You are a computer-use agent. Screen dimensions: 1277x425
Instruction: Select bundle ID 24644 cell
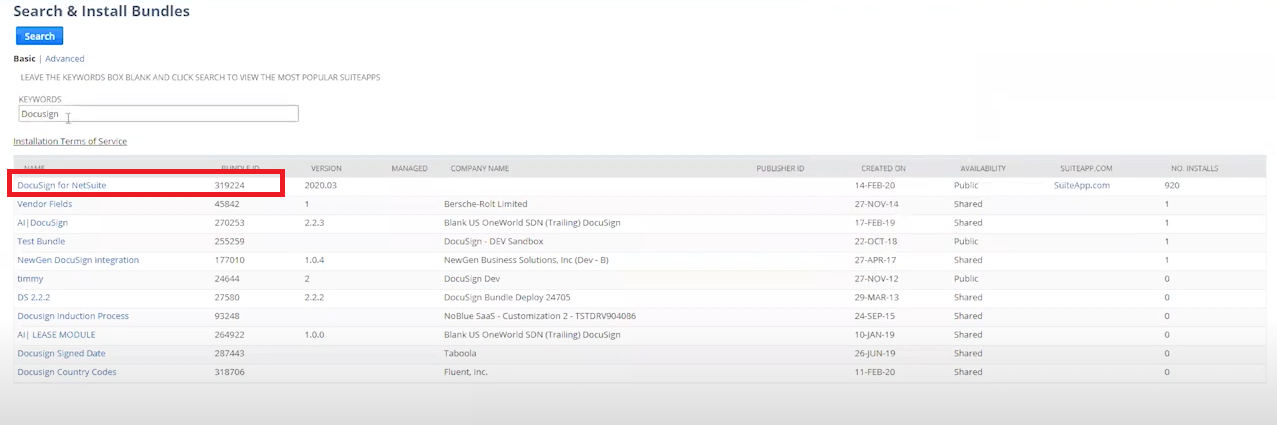pos(227,278)
